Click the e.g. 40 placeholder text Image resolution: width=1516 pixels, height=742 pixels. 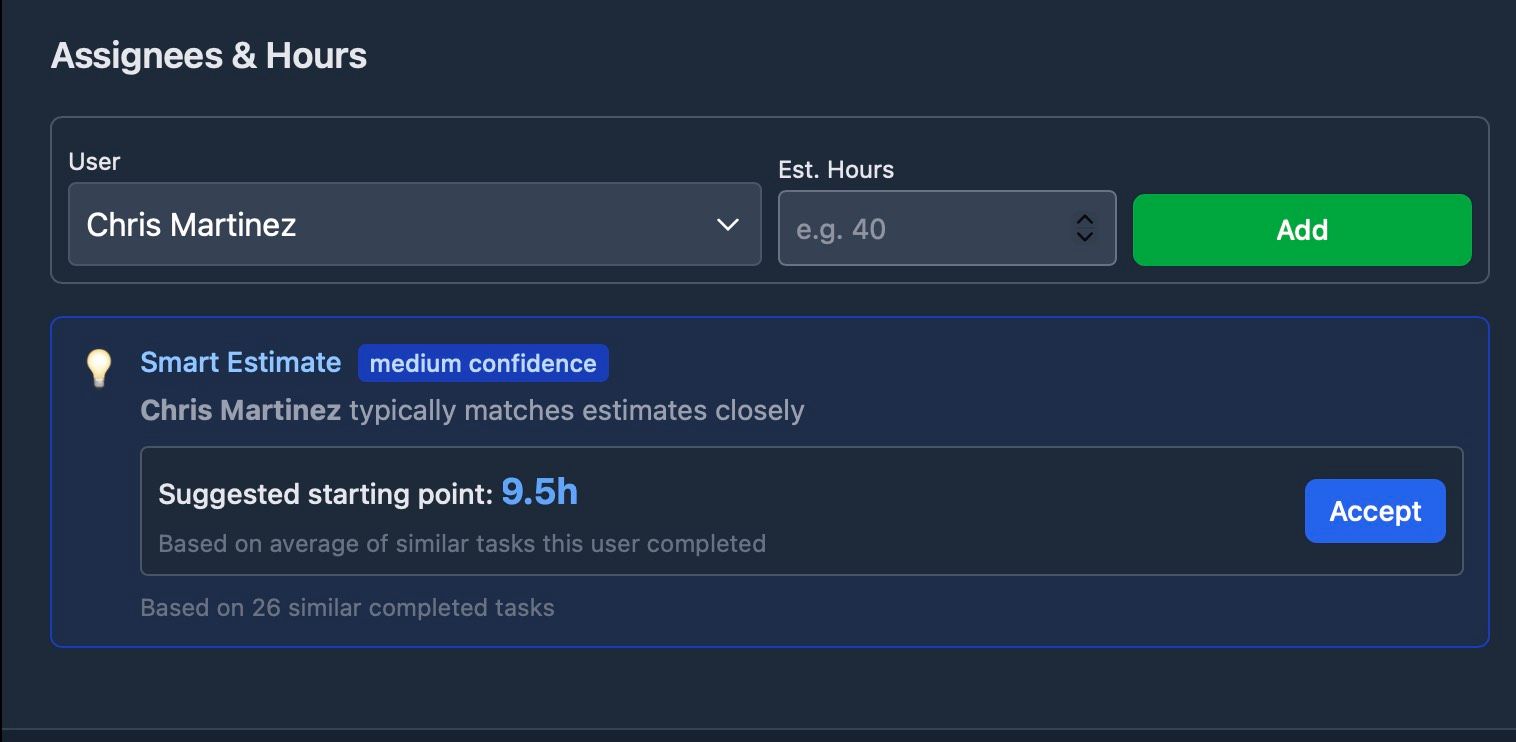tap(841, 229)
